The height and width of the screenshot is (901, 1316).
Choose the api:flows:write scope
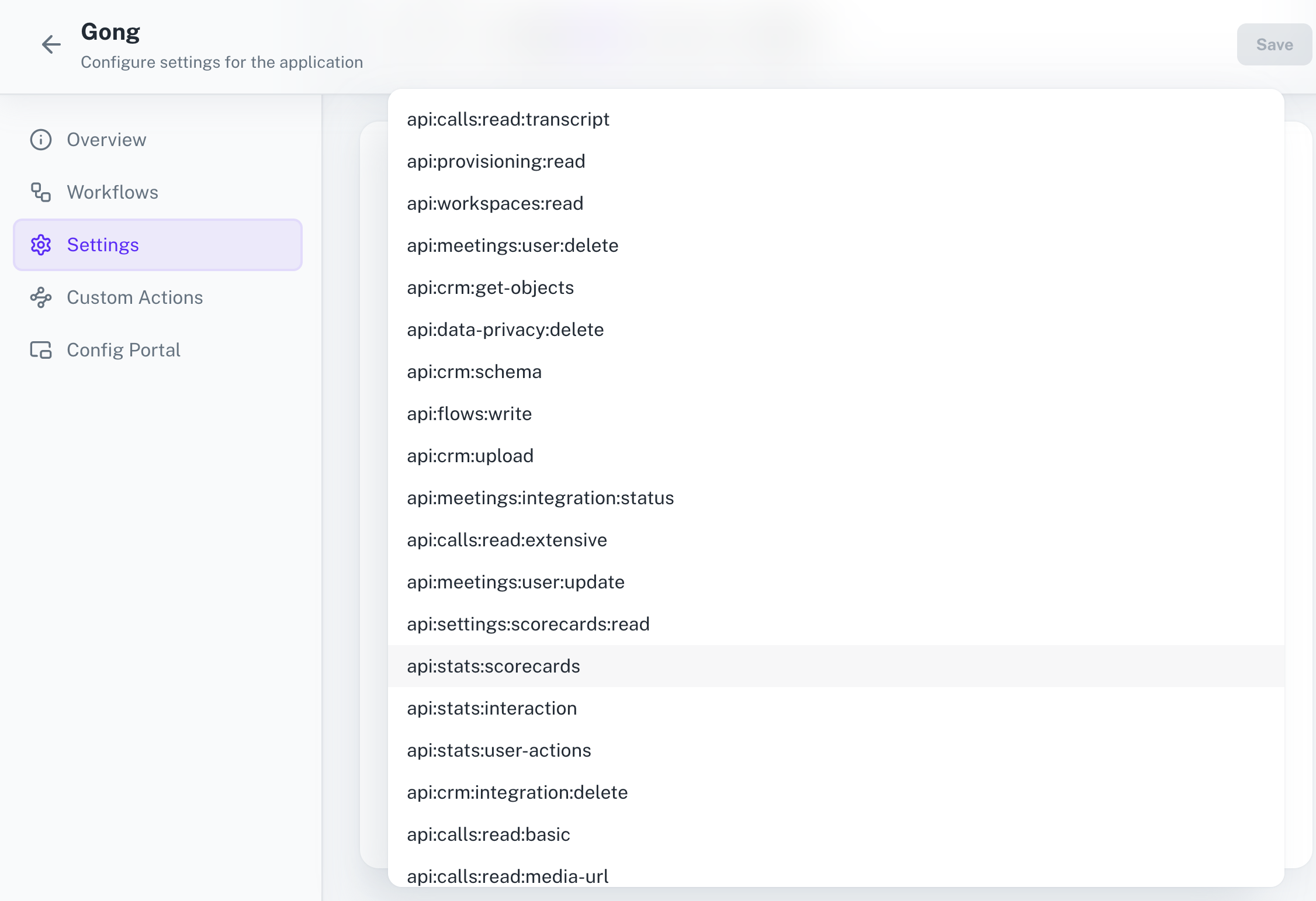tap(469, 414)
